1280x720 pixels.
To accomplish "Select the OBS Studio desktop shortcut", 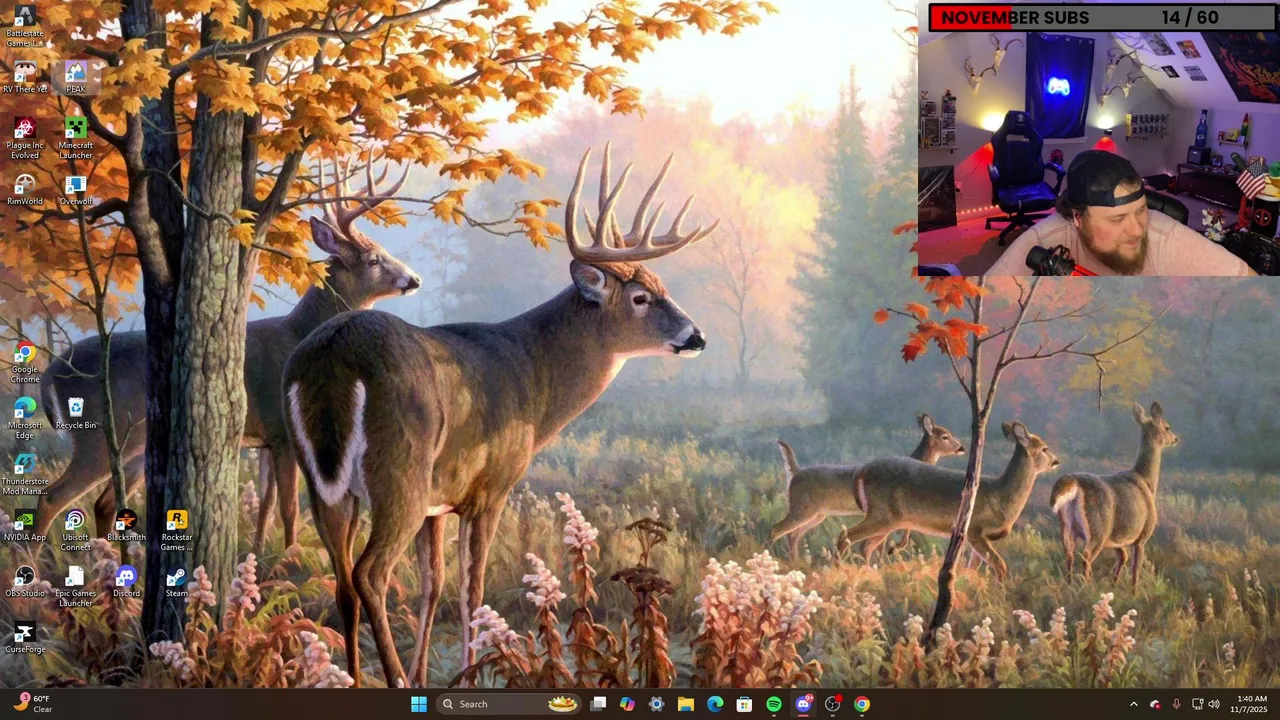I will click(x=25, y=582).
